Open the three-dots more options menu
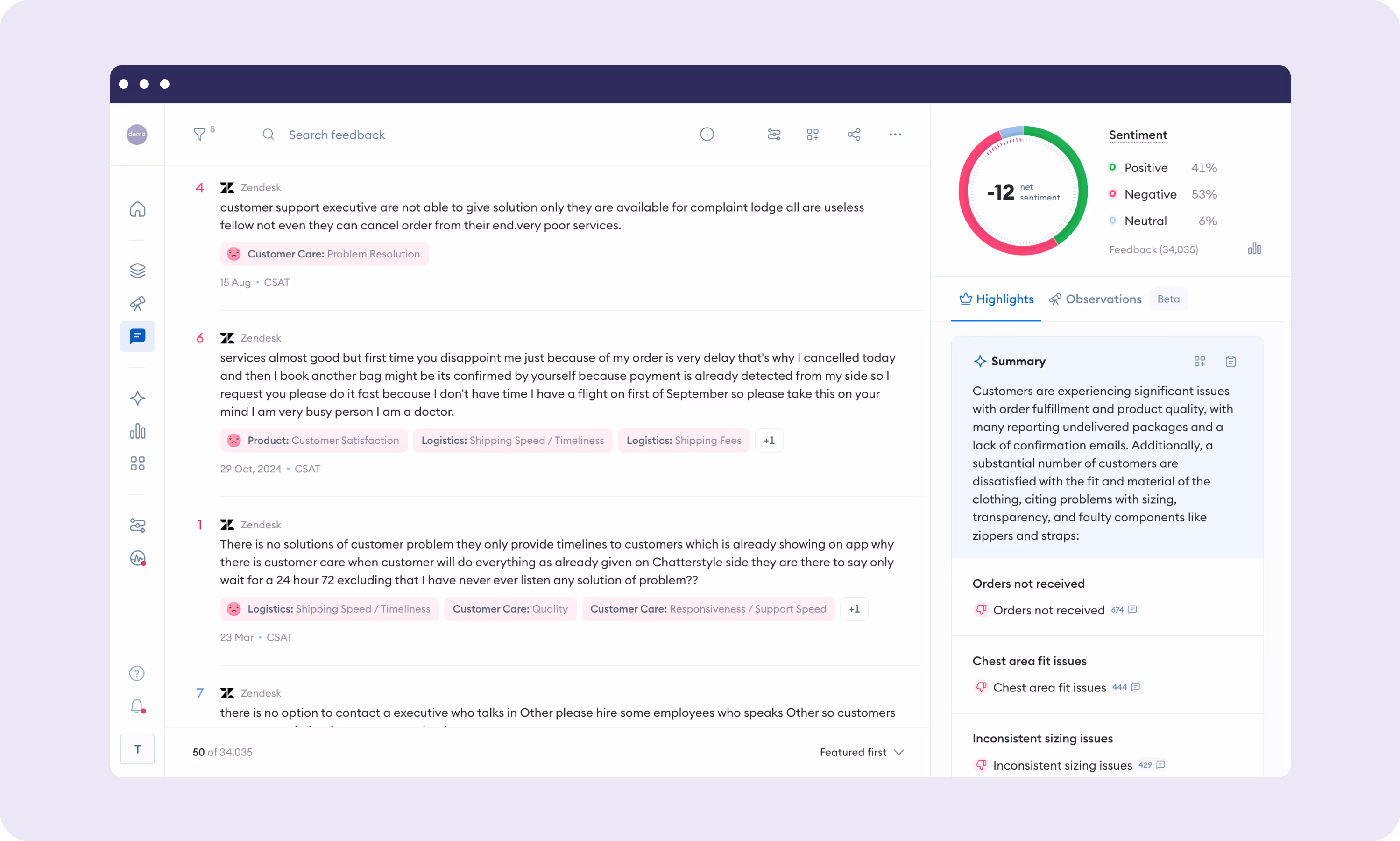Screen dimensions: 1400x841 pyautogui.click(x=895, y=134)
